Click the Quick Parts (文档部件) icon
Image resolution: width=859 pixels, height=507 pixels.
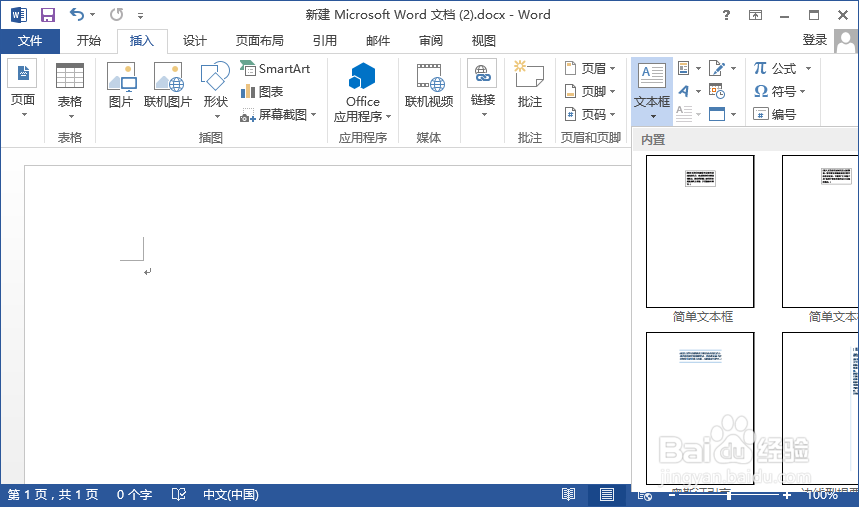(x=684, y=69)
